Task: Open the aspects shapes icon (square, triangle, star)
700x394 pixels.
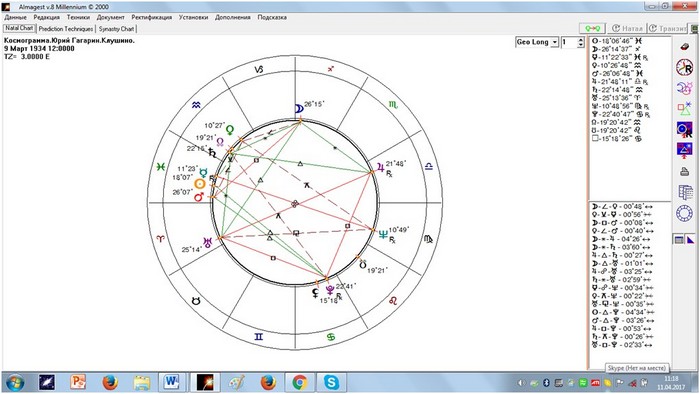Action: (x=684, y=108)
